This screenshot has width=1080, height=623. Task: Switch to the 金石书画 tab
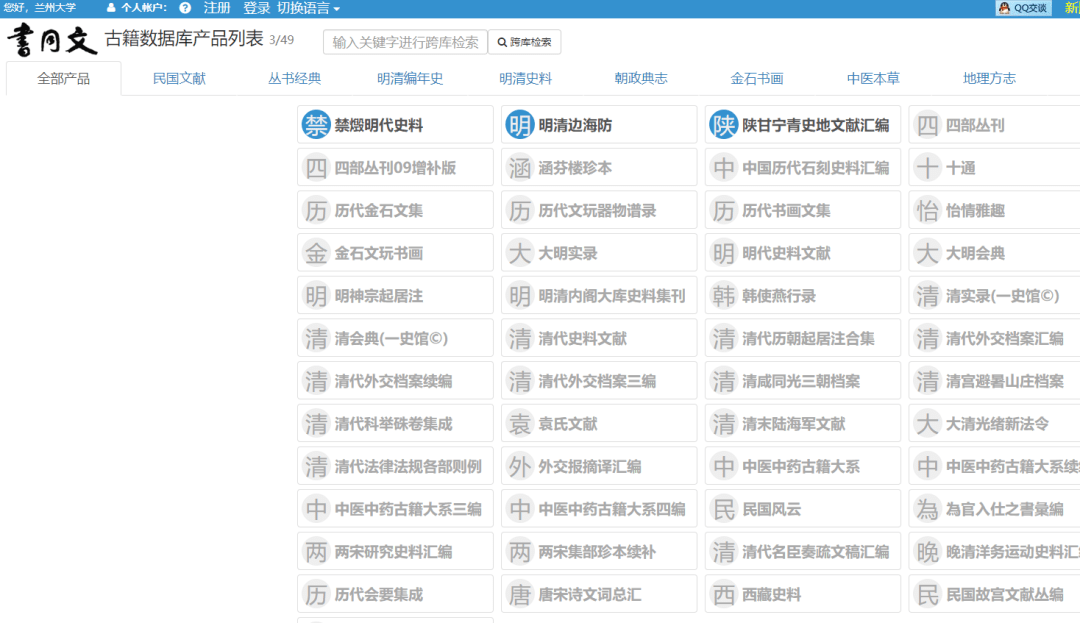pos(757,78)
